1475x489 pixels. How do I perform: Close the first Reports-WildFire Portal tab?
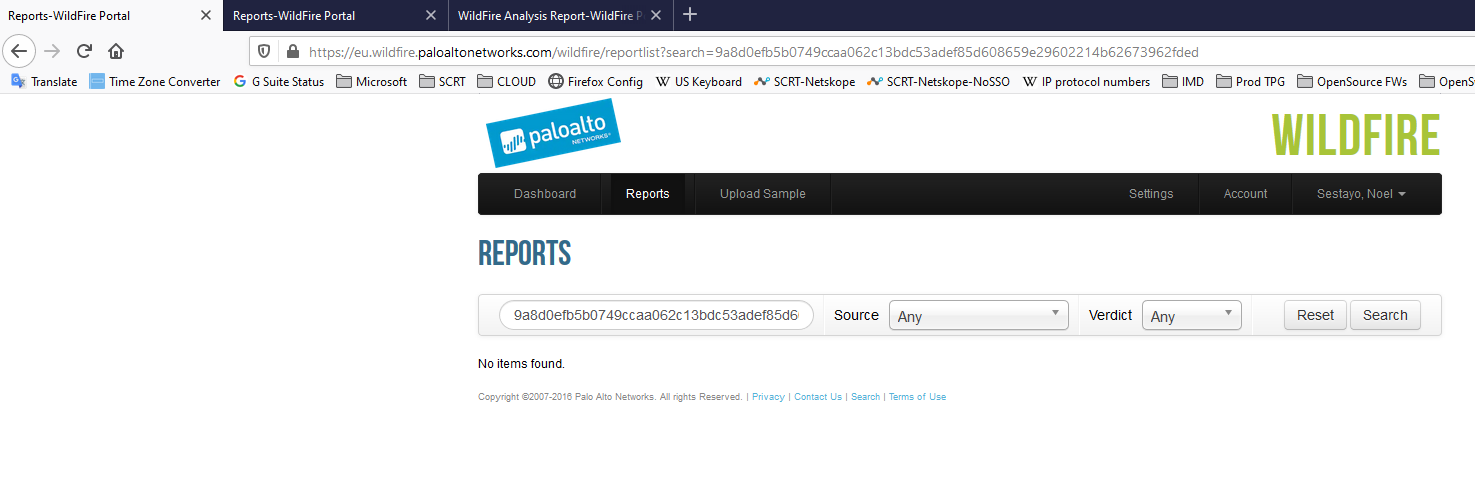pos(206,15)
